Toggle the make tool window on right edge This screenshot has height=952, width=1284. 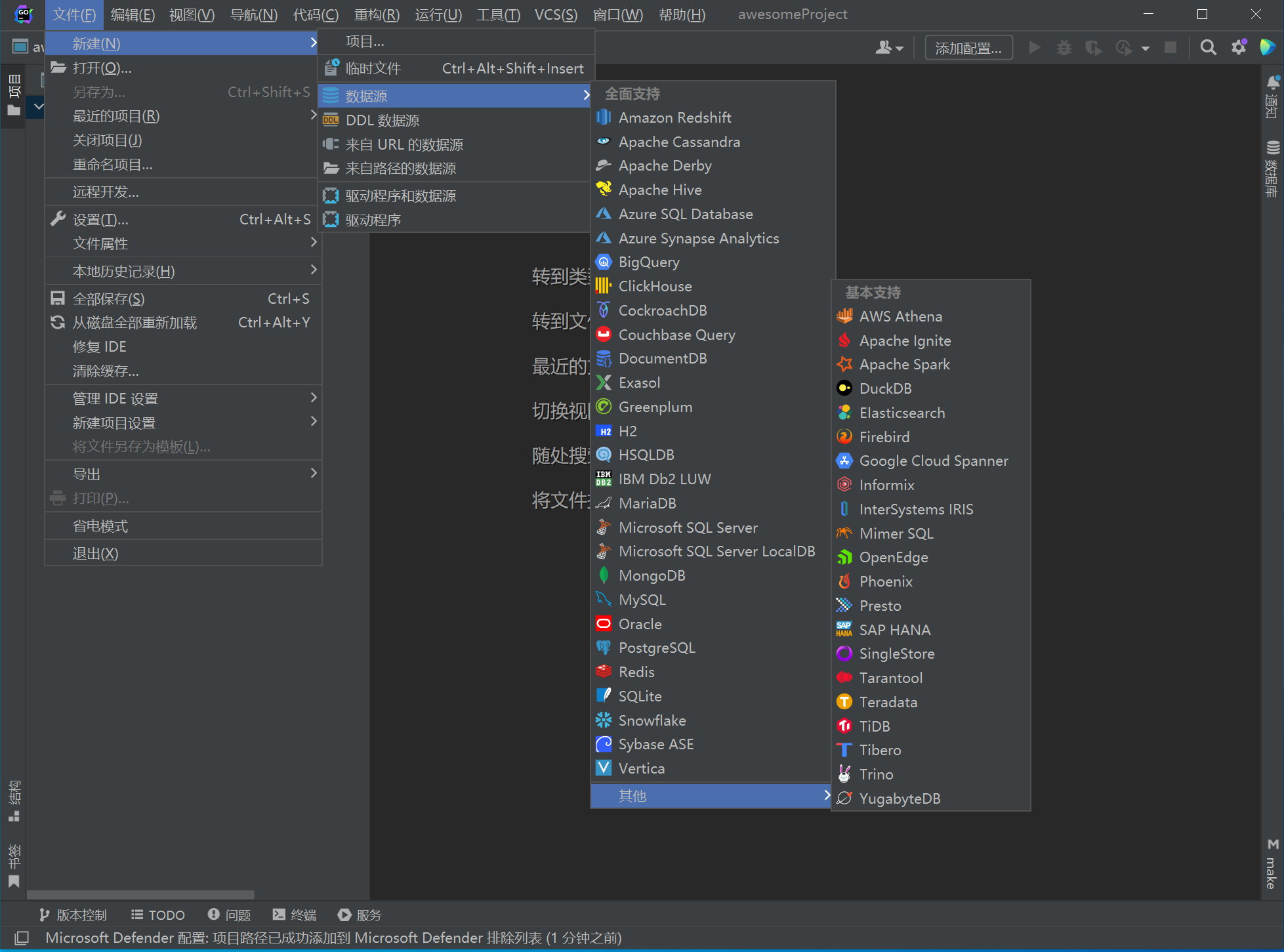point(1272,865)
